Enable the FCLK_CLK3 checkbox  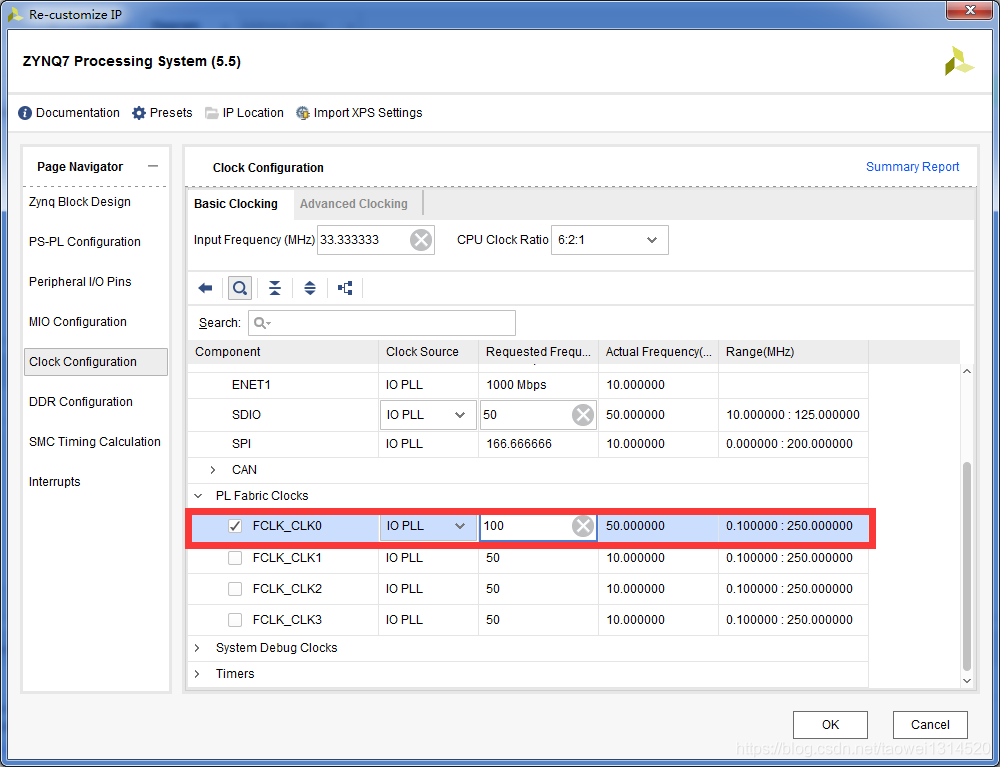pos(235,620)
